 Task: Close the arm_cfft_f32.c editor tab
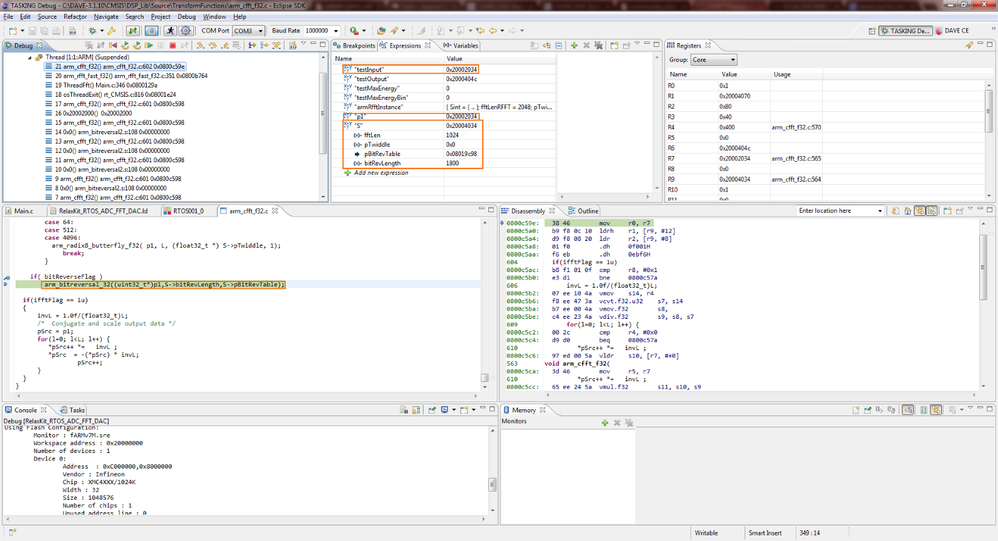(275, 211)
